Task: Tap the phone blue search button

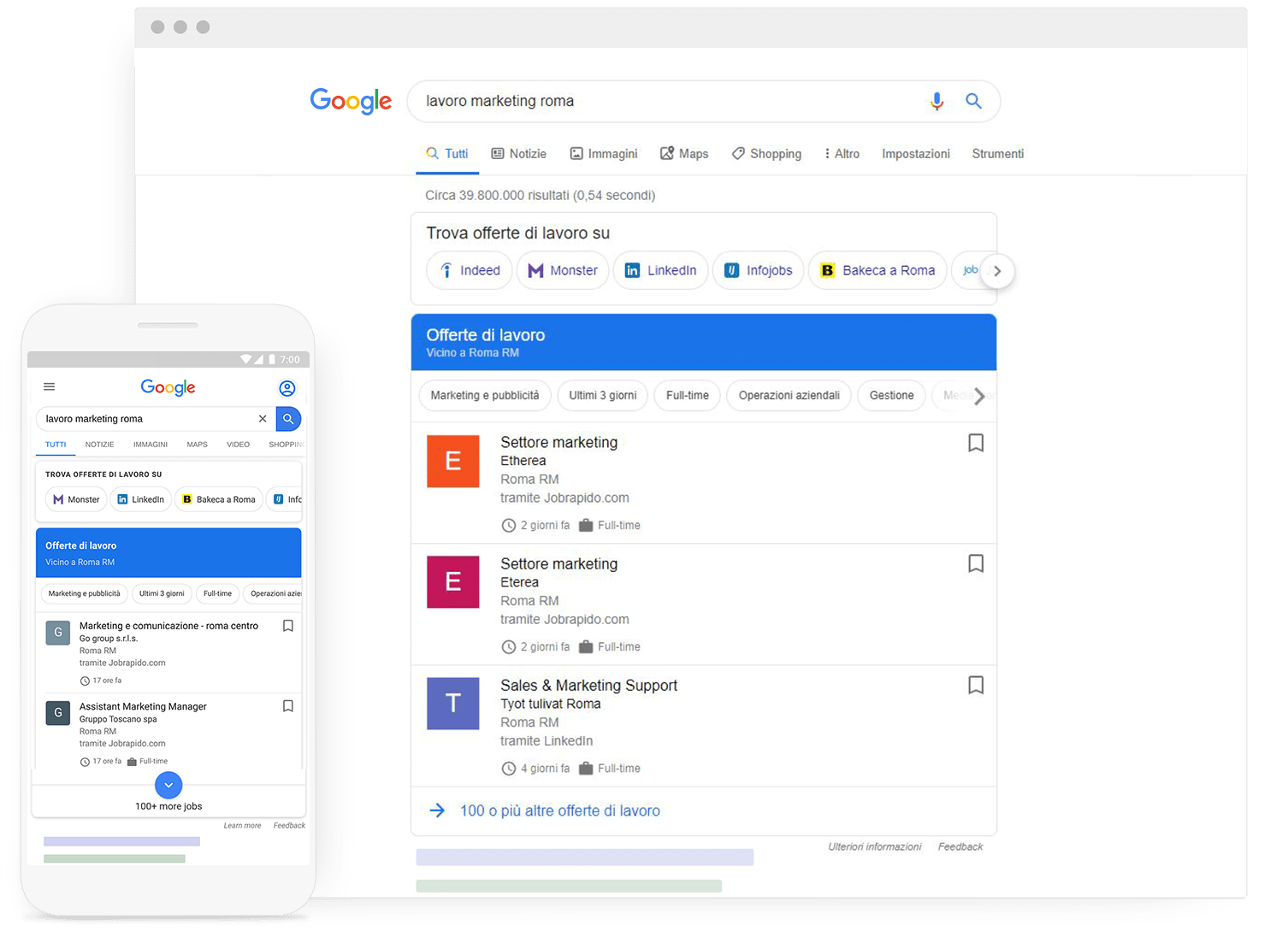Action: [x=288, y=419]
